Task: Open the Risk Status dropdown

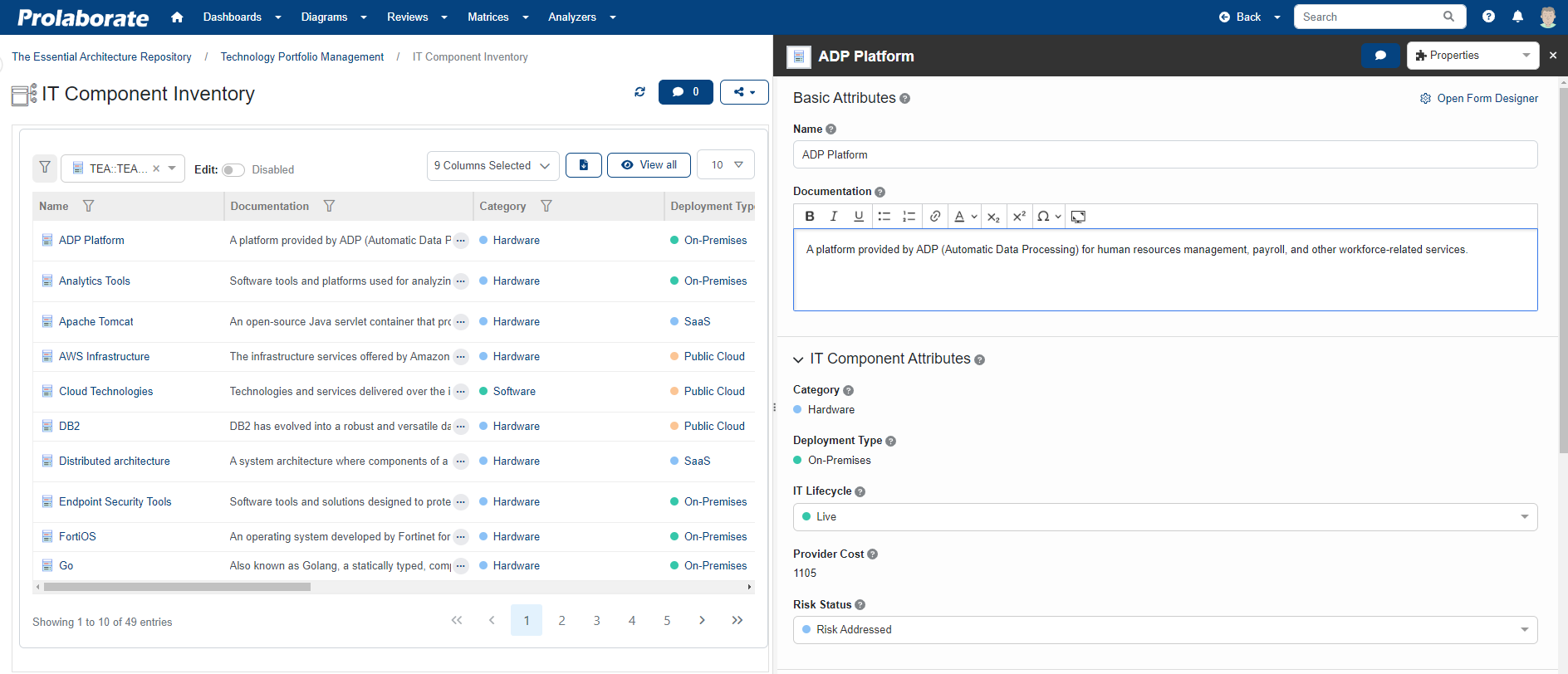Action: click(x=1165, y=630)
